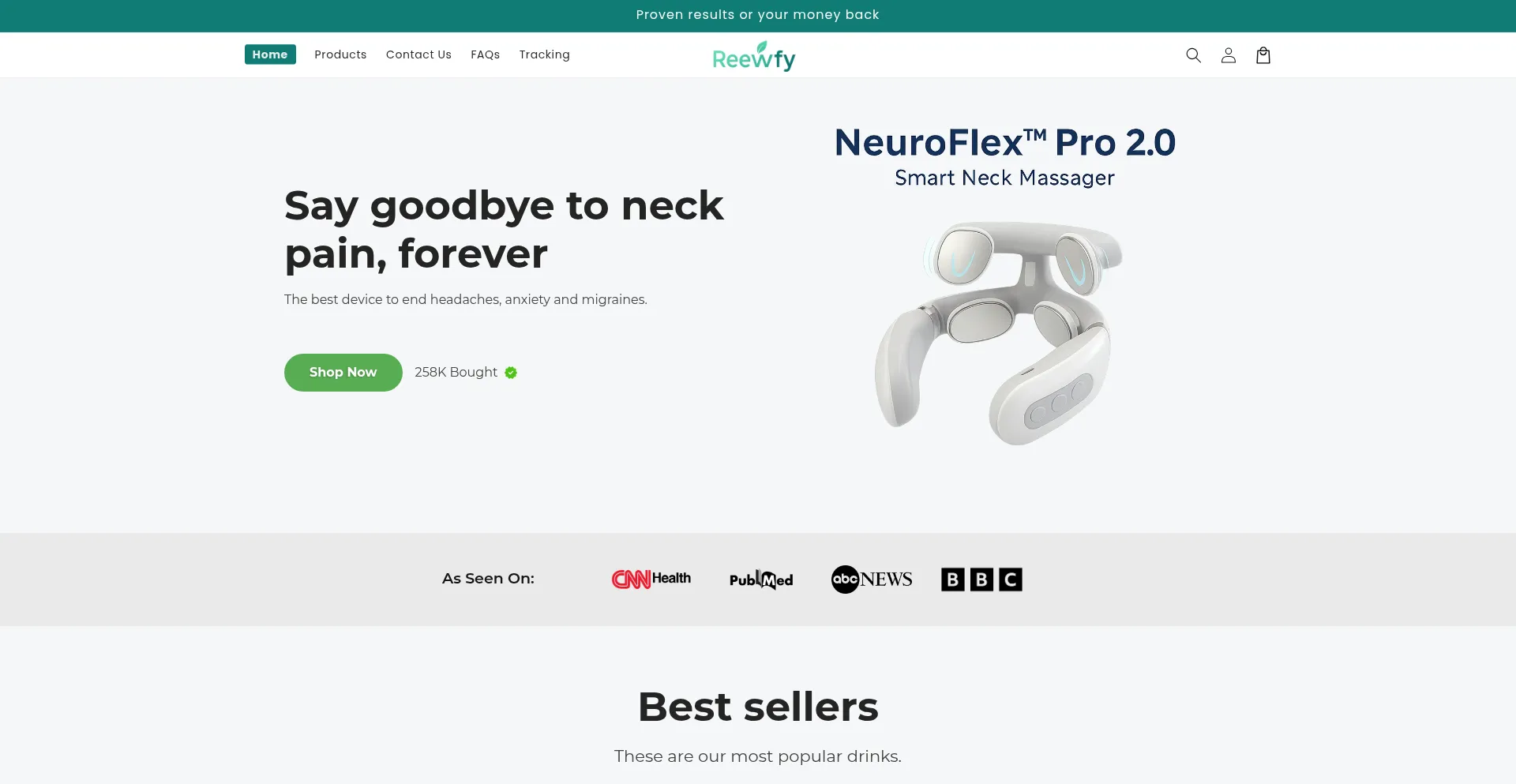Click the neck massager product image
Viewport: 1516px width, 784px height.
click(999, 332)
